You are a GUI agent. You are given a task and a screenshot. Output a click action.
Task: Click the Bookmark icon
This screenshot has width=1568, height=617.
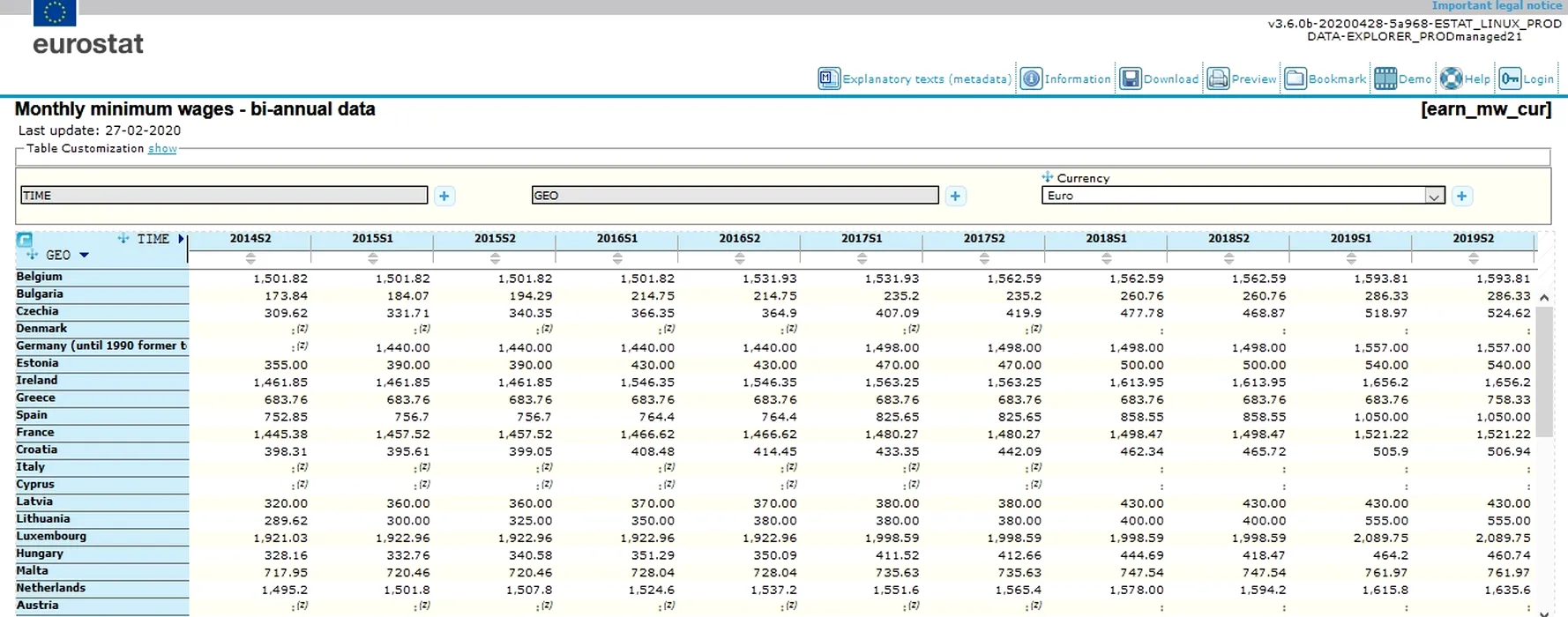pyautogui.click(x=1295, y=78)
